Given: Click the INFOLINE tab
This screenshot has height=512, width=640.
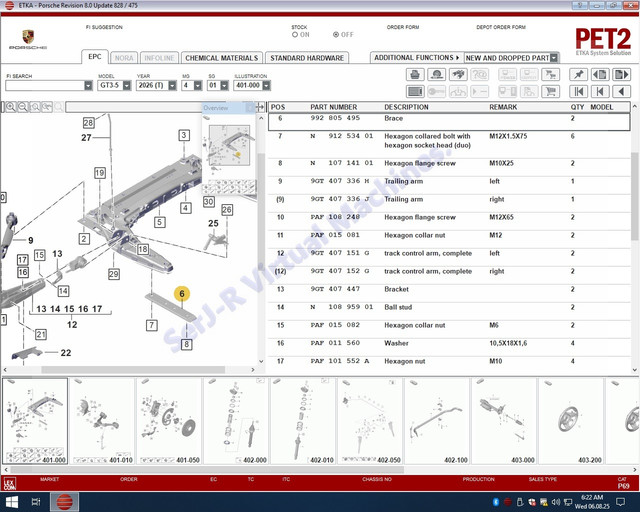Looking at the screenshot, I should pyautogui.click(x=159, y=58).
